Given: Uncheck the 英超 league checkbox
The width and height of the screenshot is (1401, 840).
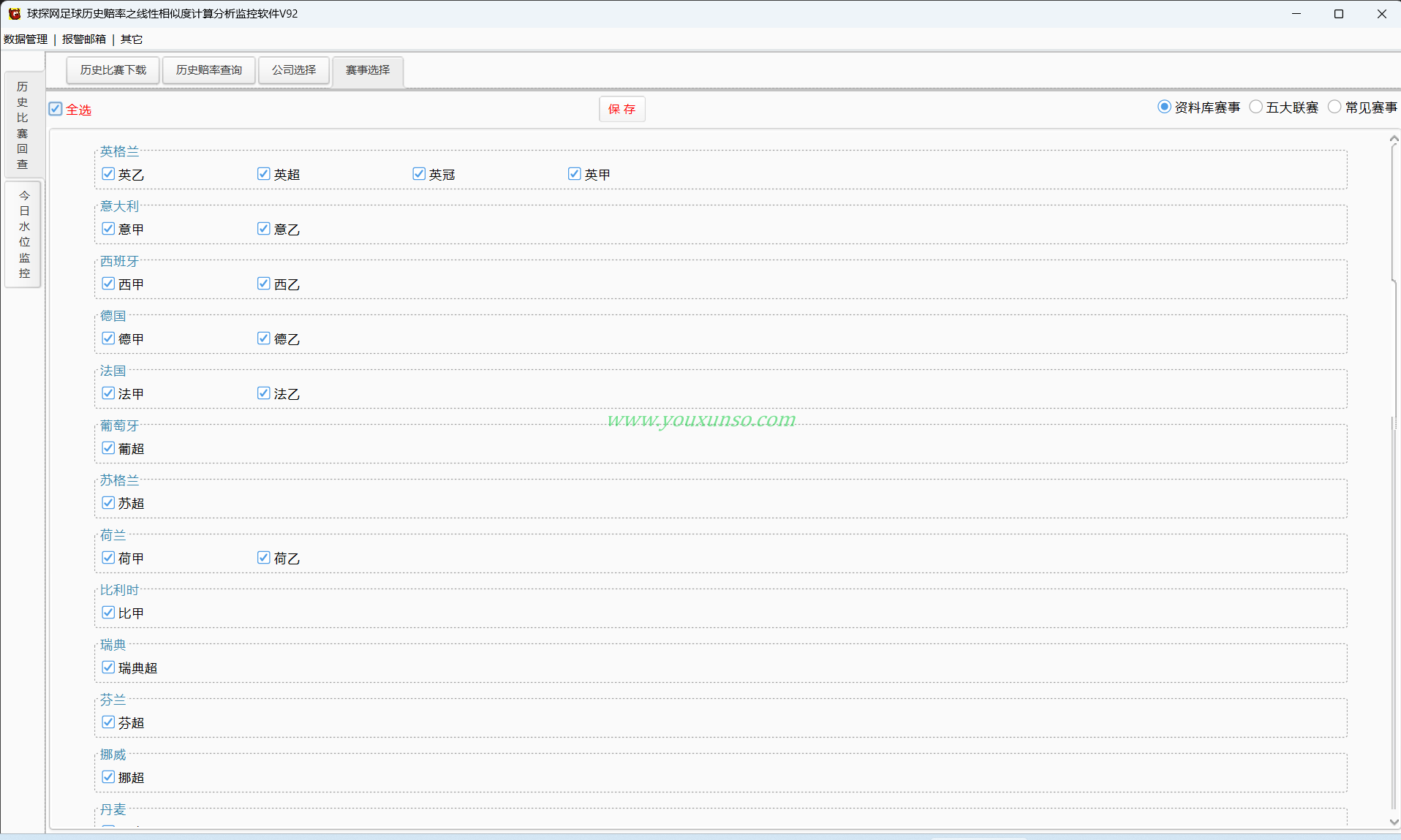Looking at the screenshot, I should pyautogui.click(x=264, y=174).
